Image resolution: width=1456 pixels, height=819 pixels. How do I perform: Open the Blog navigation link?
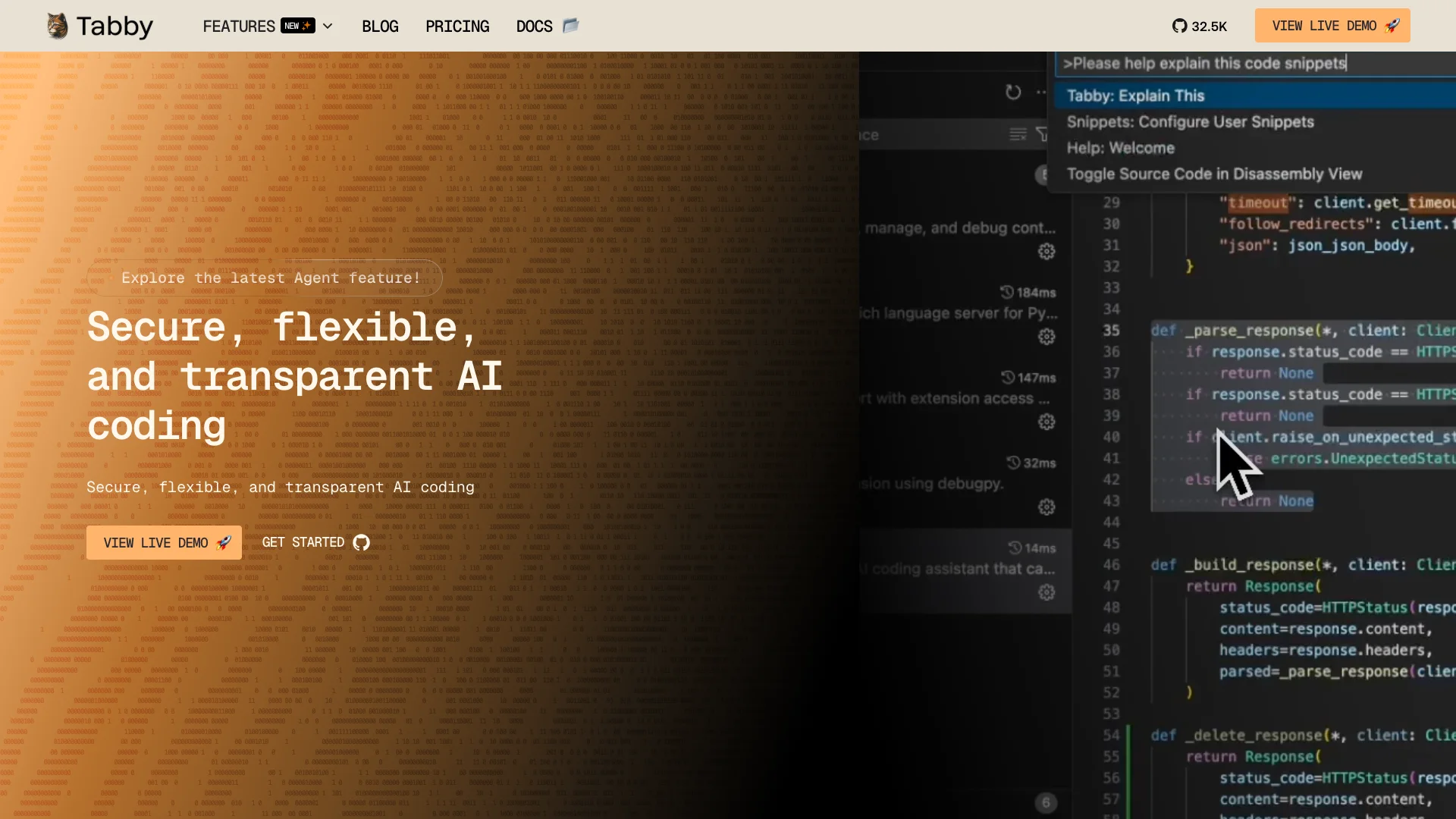tap(380, 26)
